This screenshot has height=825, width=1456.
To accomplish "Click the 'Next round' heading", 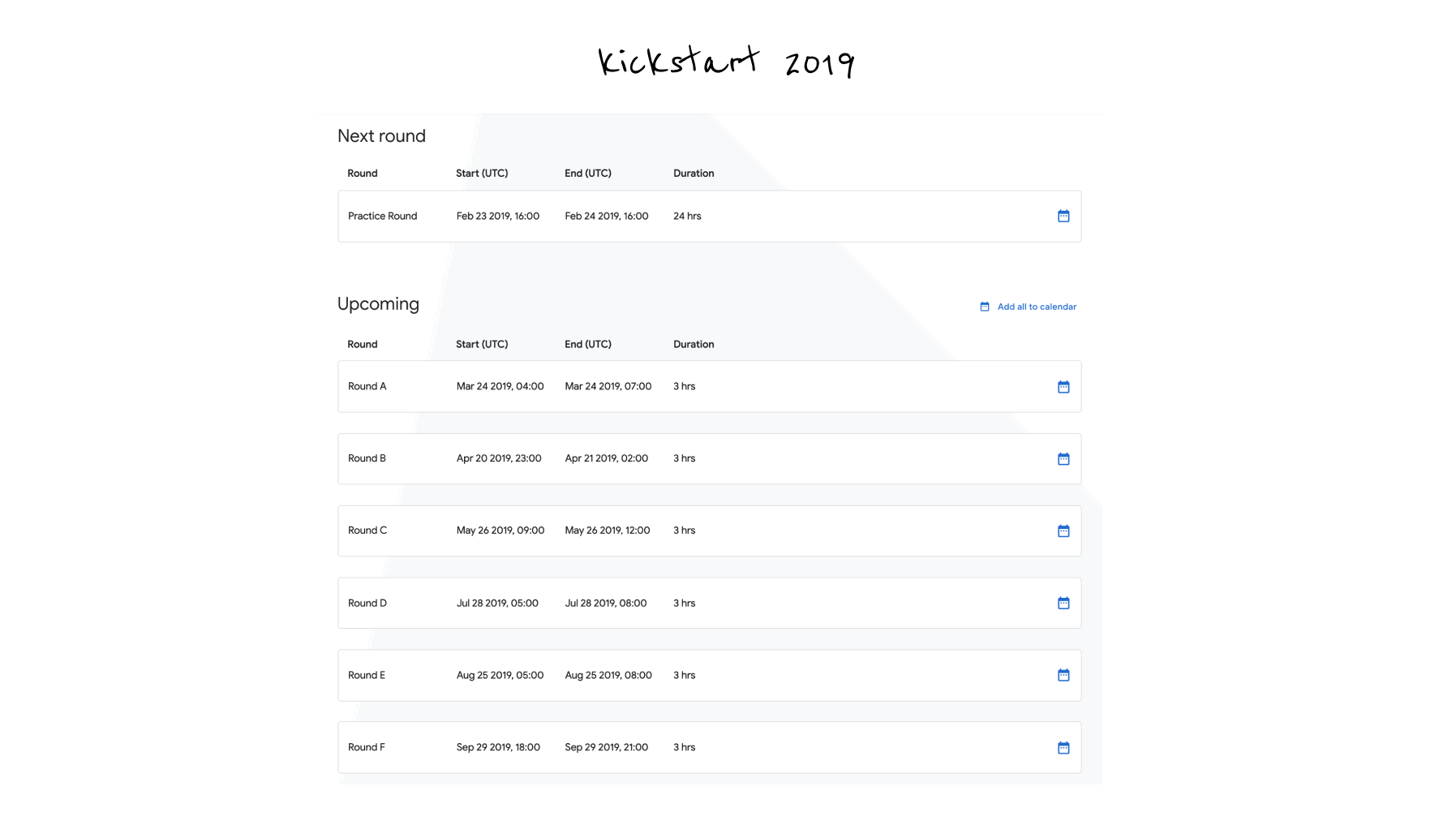I will pyautogui.click(x=381, y=135).
